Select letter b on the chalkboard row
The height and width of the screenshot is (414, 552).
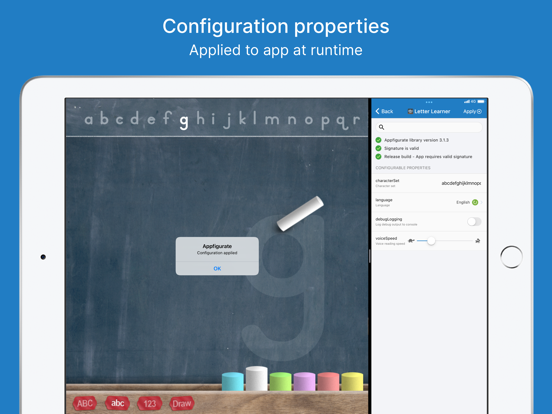(x=104, y=119)
